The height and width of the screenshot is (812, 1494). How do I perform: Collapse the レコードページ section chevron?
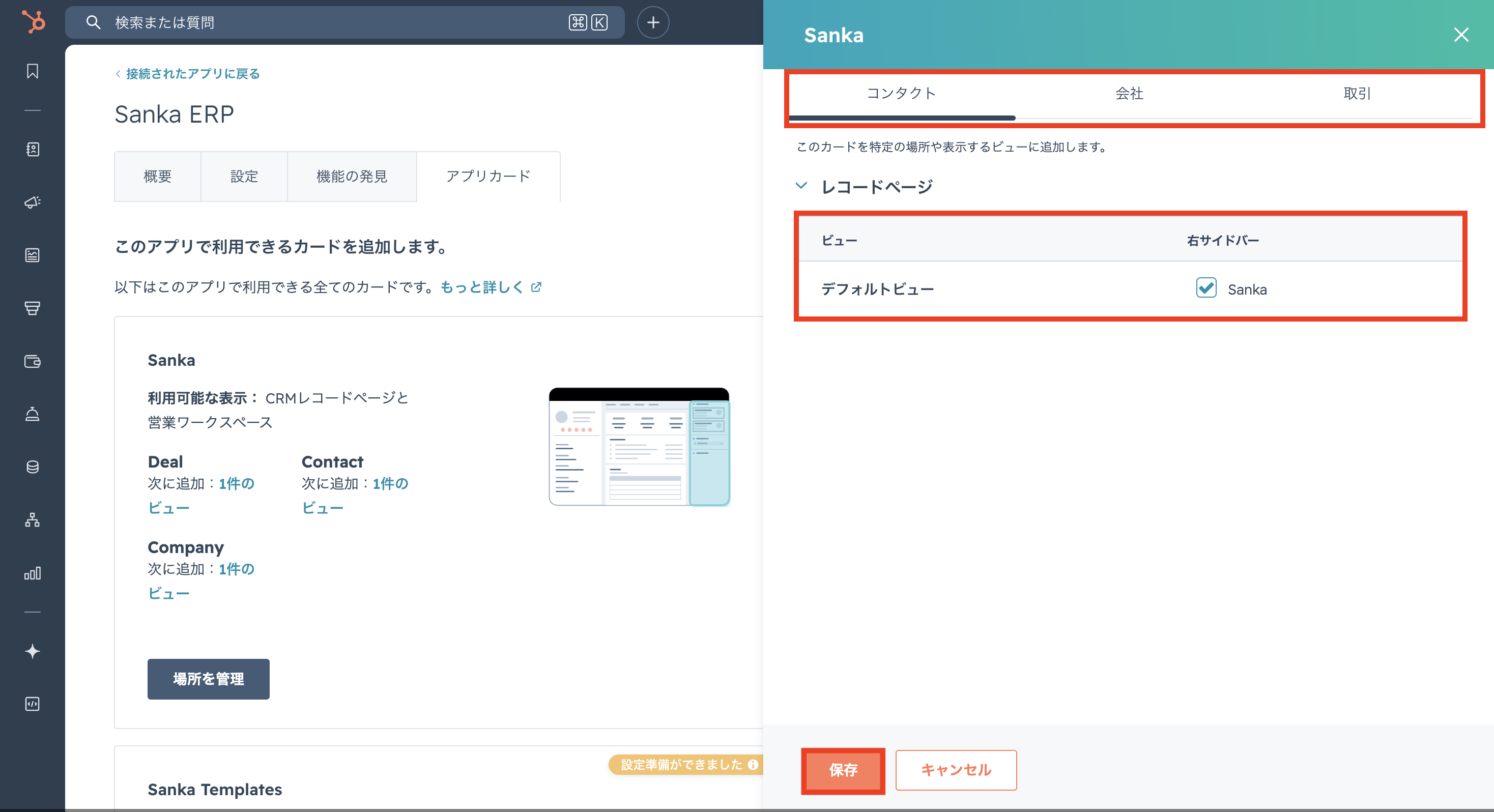click(x=801, y=186)
